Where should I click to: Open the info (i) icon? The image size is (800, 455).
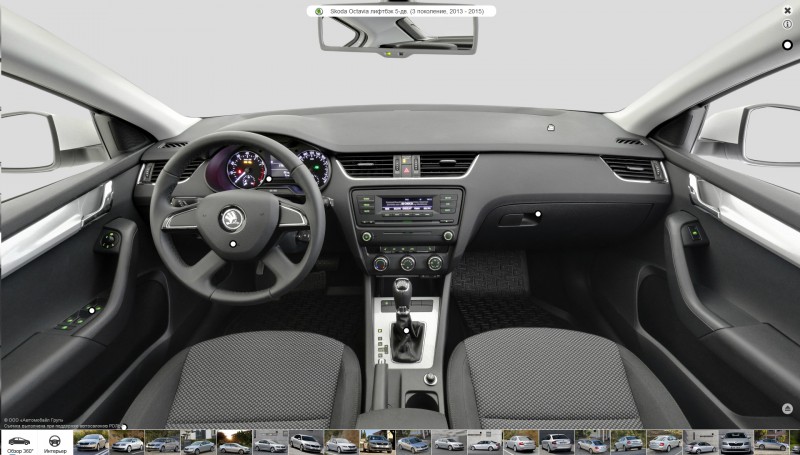[x=787, y=24]
